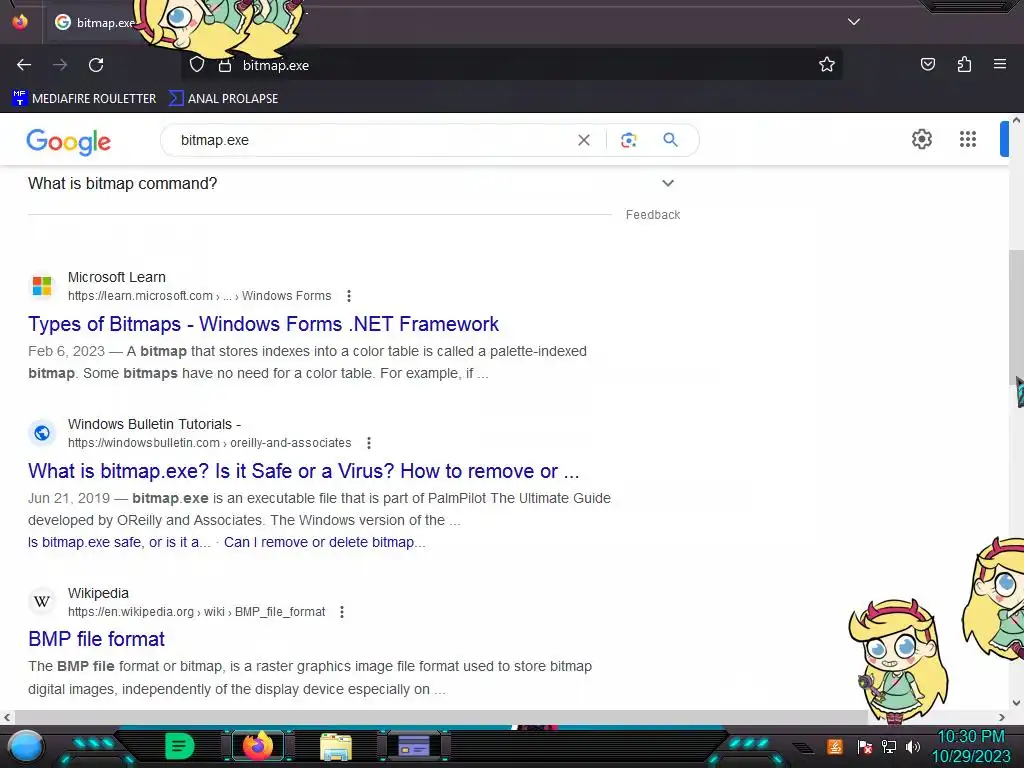Screen dimensions: 1024x768
Task: Reload the current page
Action: [96, 65]
